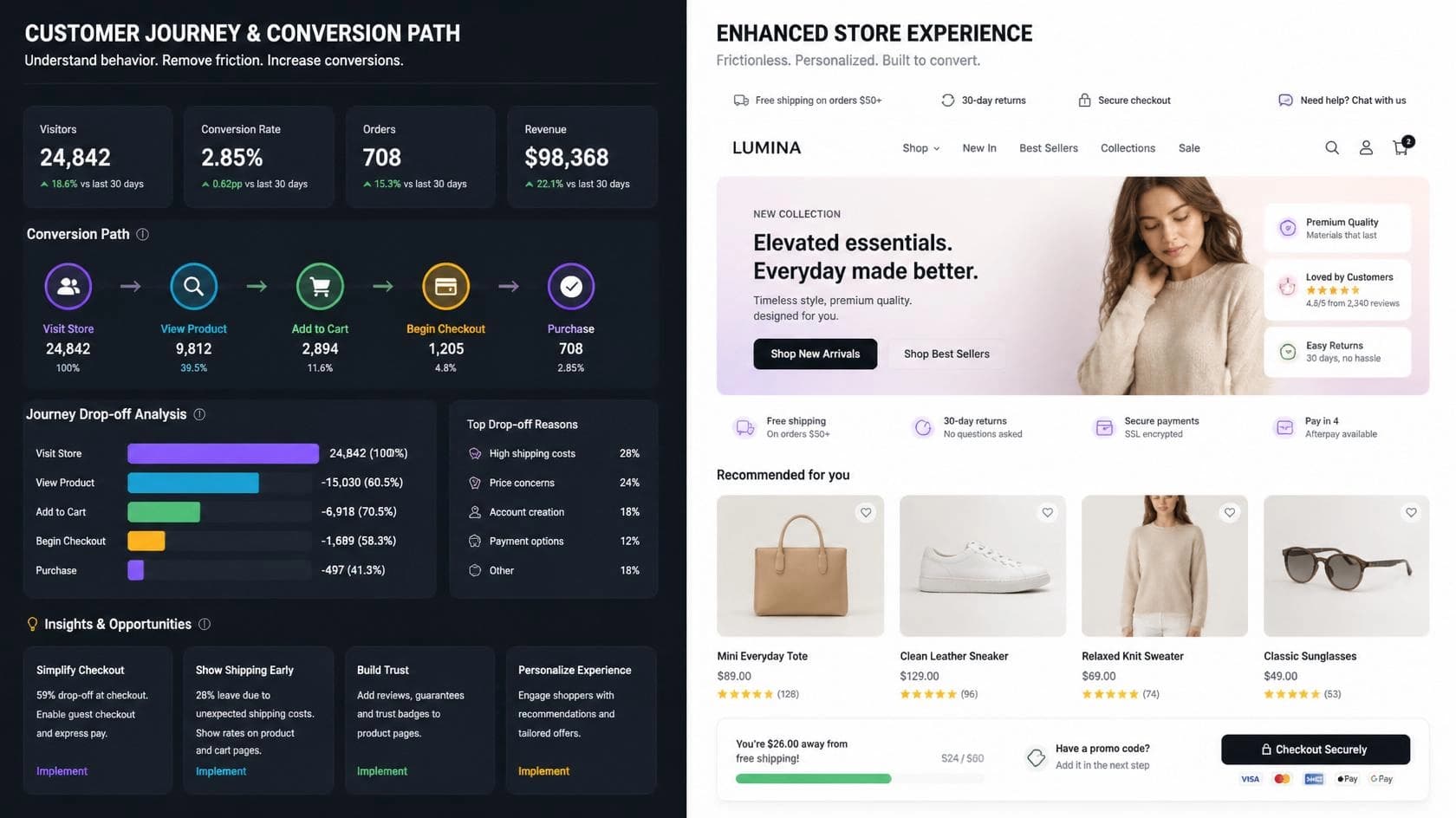
Task: Click the Premium Quality badge icon
Action: [1288, 228]
